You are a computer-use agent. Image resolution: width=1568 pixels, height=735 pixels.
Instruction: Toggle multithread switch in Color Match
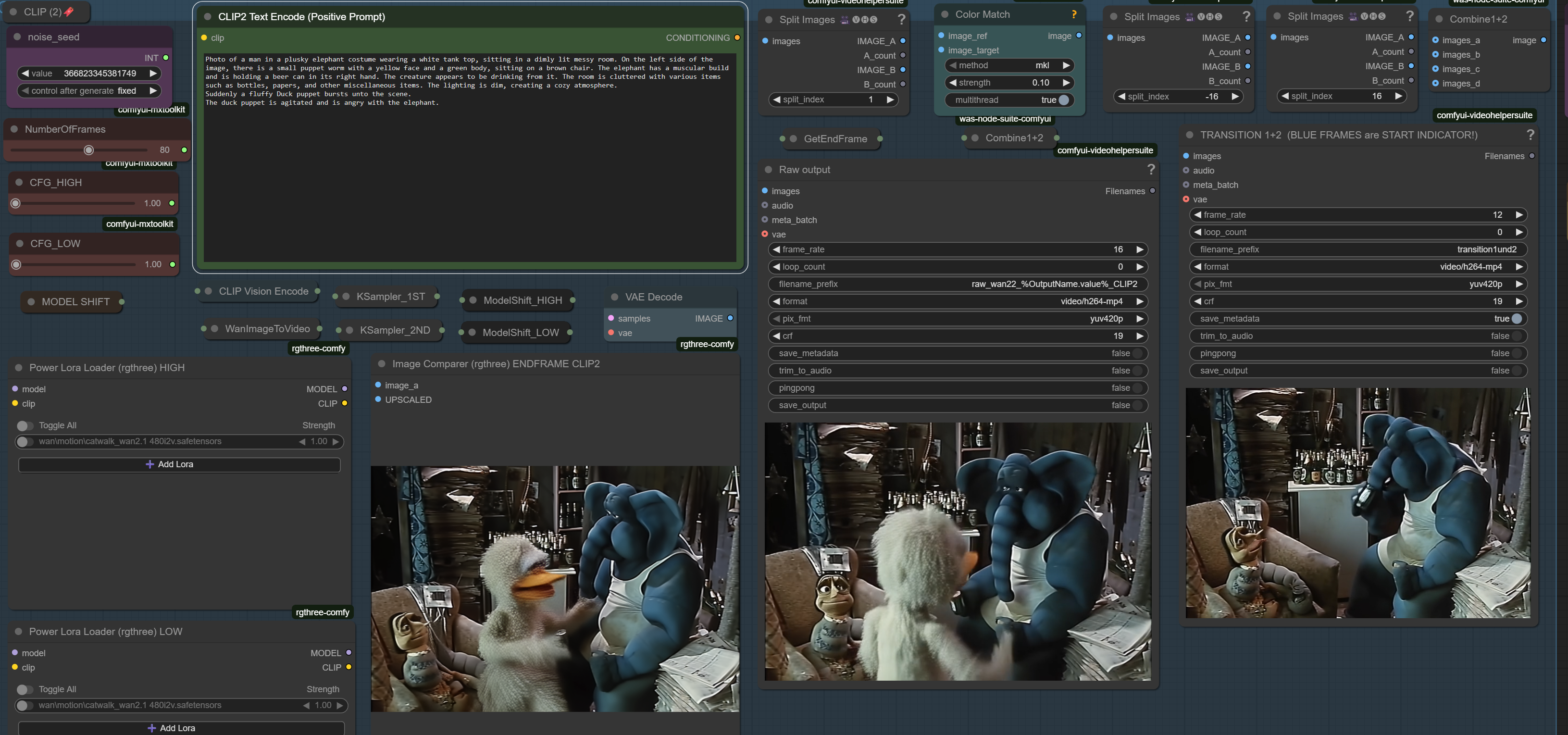pos(1063,100)
